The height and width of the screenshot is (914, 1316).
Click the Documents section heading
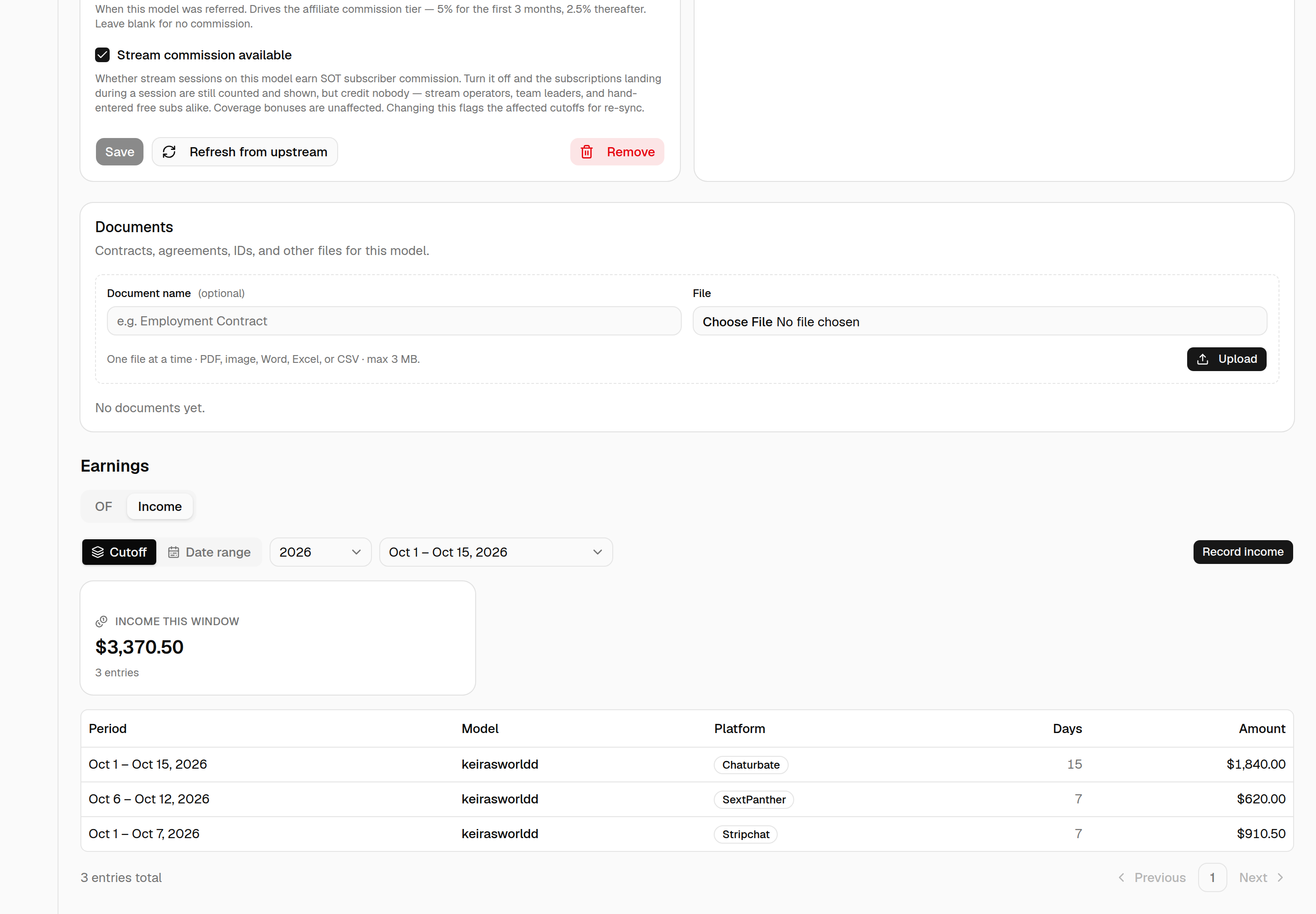tap(134, 227)
